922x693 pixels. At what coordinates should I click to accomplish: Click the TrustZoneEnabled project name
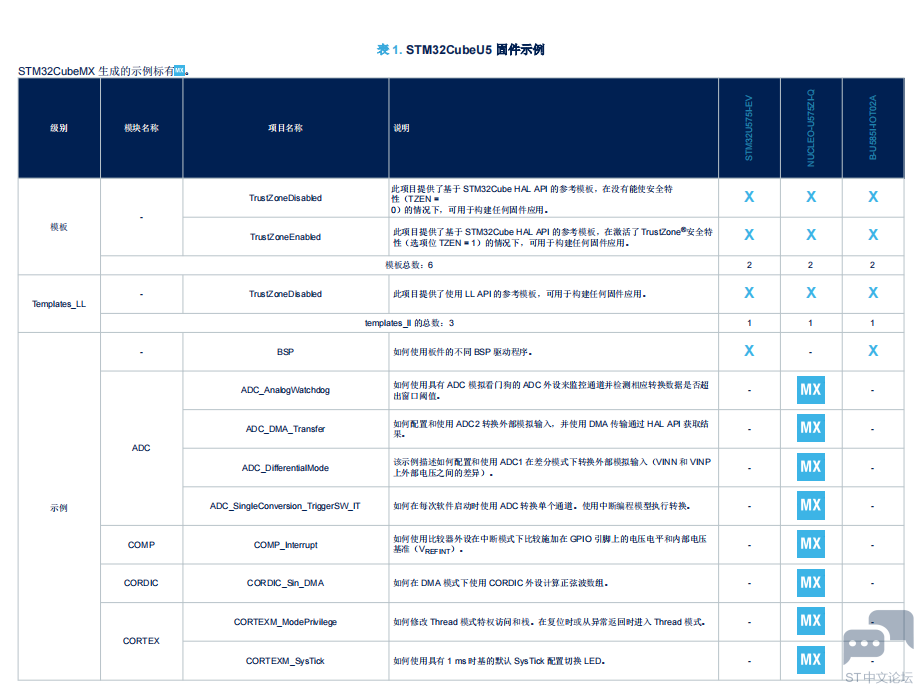[x=285, y=237]
